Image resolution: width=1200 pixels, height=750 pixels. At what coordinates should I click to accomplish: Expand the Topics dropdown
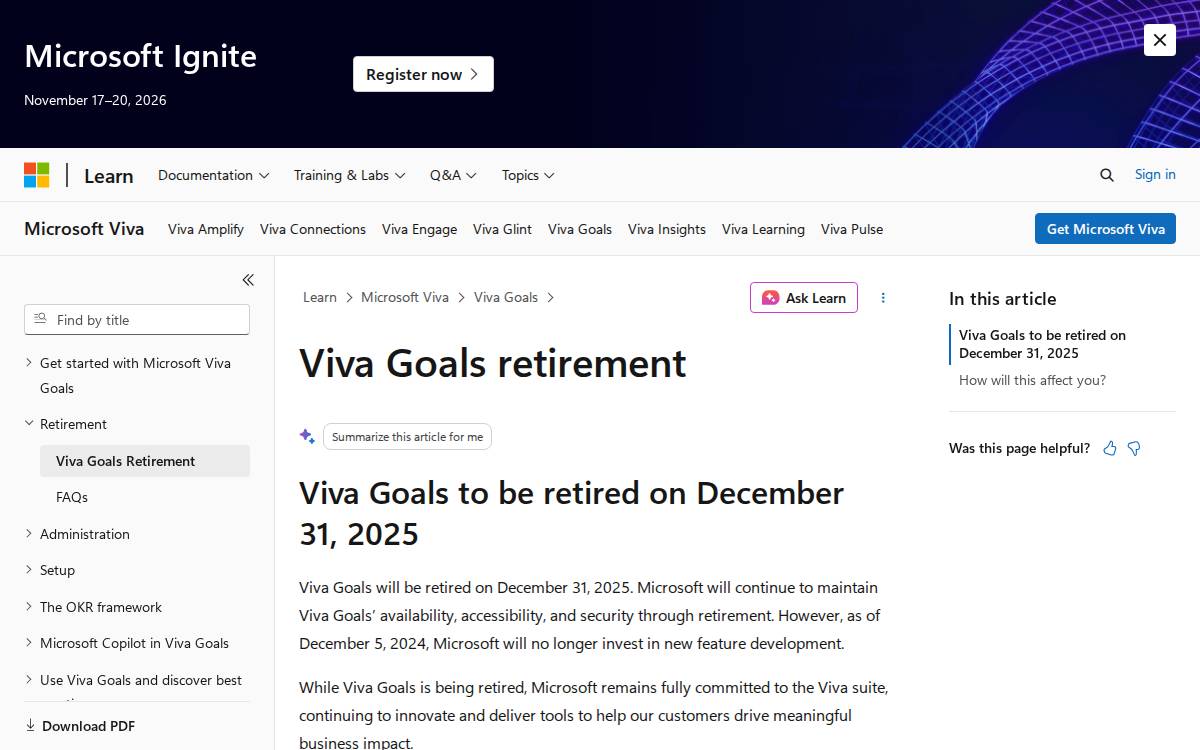(528, 175)
